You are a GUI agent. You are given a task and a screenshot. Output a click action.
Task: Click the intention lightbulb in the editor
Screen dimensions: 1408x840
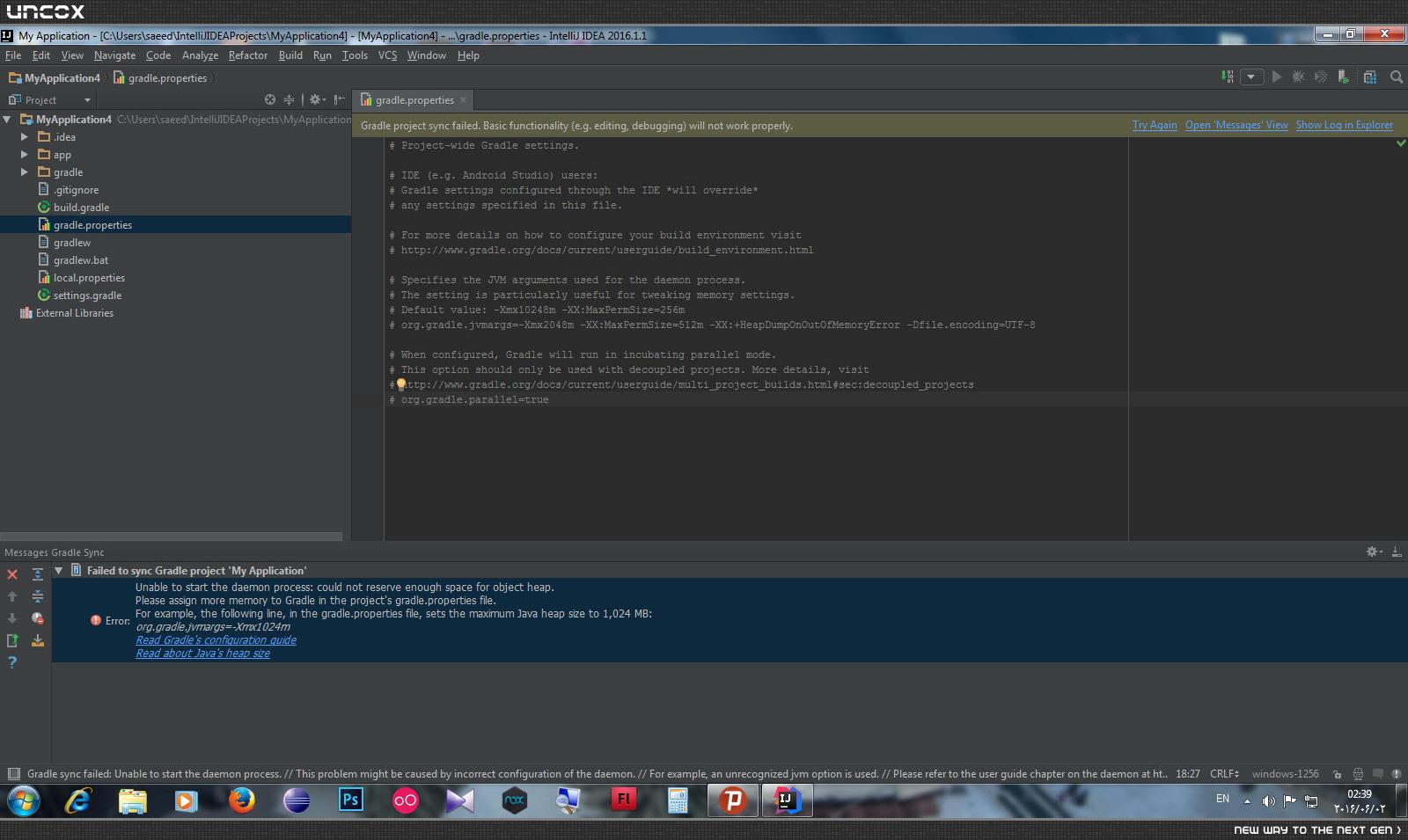point(400,383)
